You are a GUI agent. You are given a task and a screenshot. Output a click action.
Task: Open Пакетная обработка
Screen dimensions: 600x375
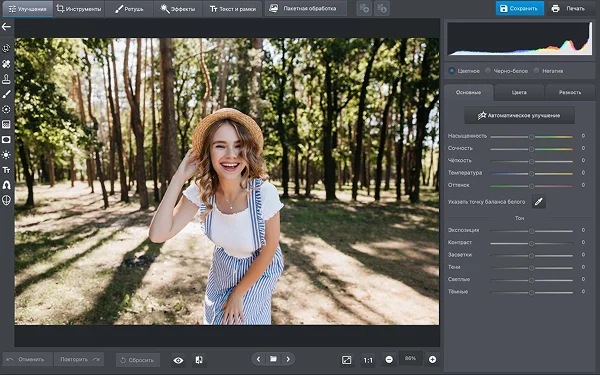coord(306,8)
